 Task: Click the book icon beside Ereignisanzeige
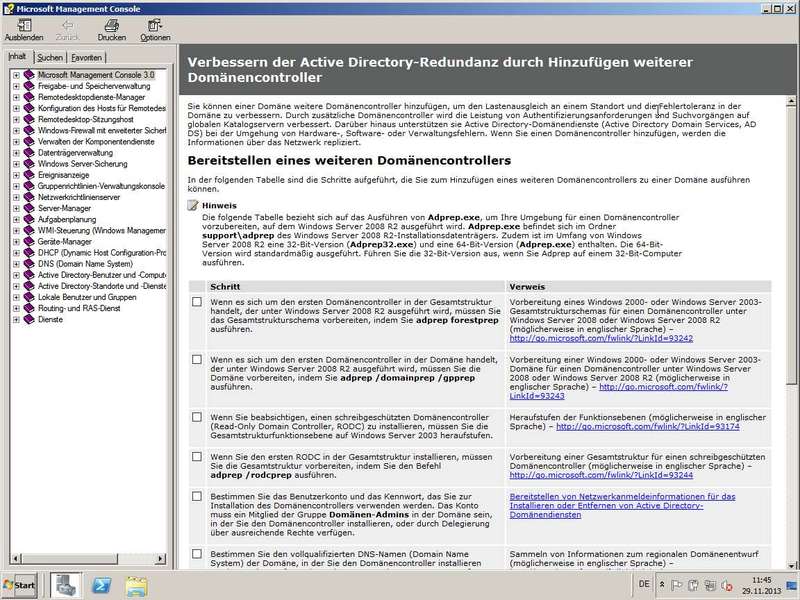tap(29, 175)
